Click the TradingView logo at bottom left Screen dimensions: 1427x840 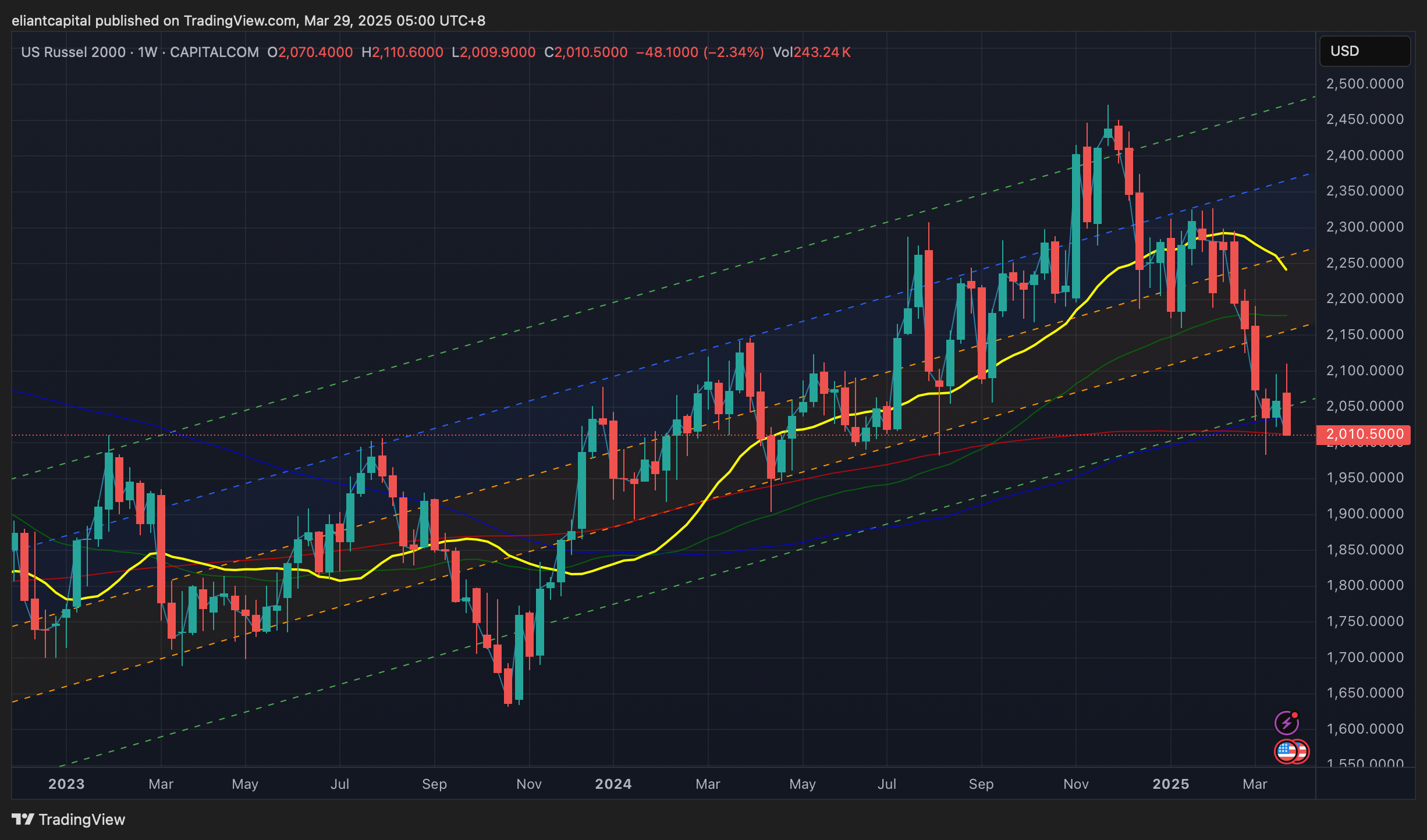click(69, 819)
